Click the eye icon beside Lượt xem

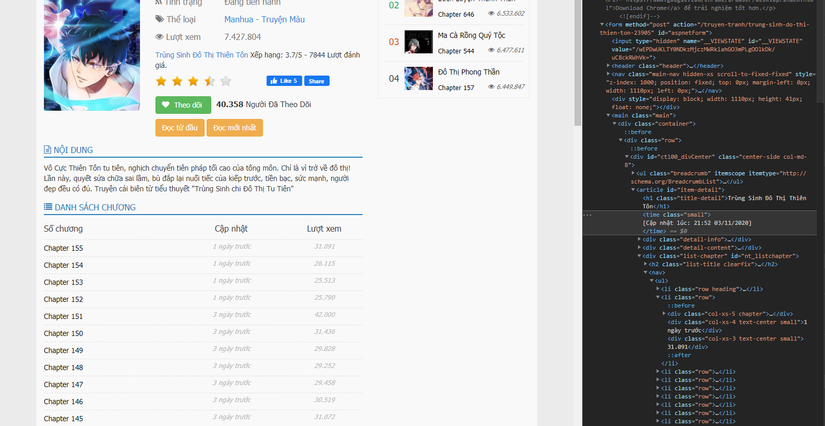[x=159, y=37]
